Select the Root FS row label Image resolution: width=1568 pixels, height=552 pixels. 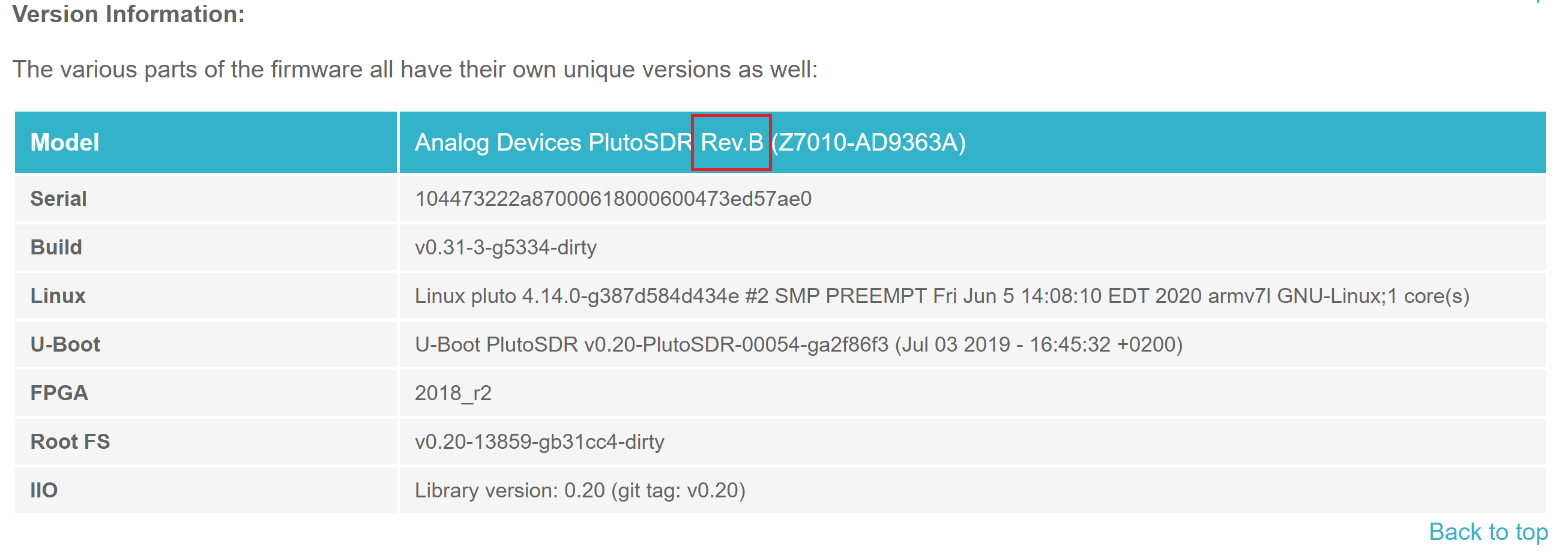(70, 442)
